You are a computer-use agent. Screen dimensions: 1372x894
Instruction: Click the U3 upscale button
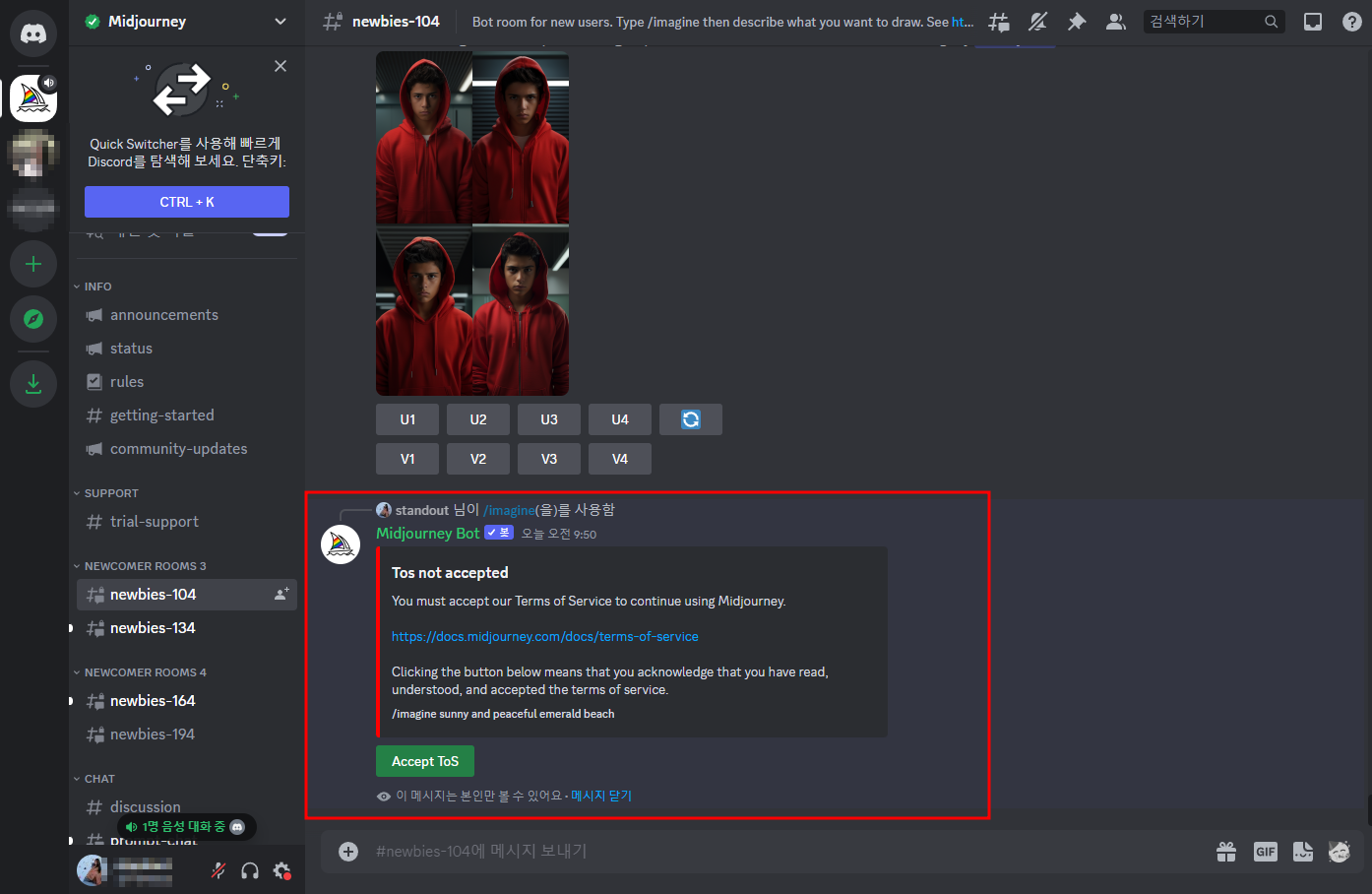pyautogui.click(x=549, y=419)
